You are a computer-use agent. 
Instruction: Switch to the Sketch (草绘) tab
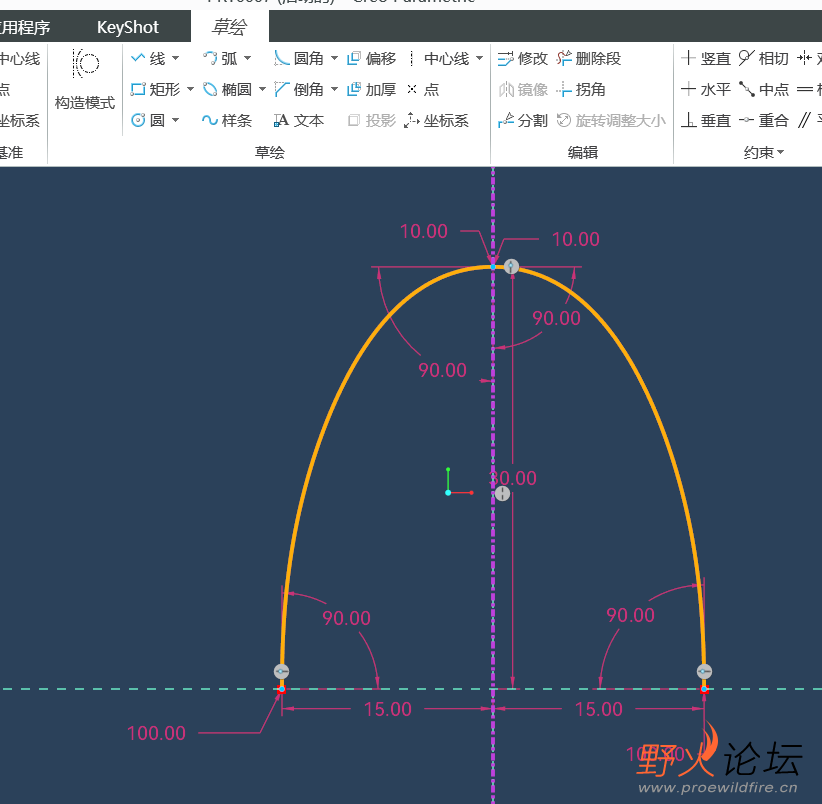point(230,27)
